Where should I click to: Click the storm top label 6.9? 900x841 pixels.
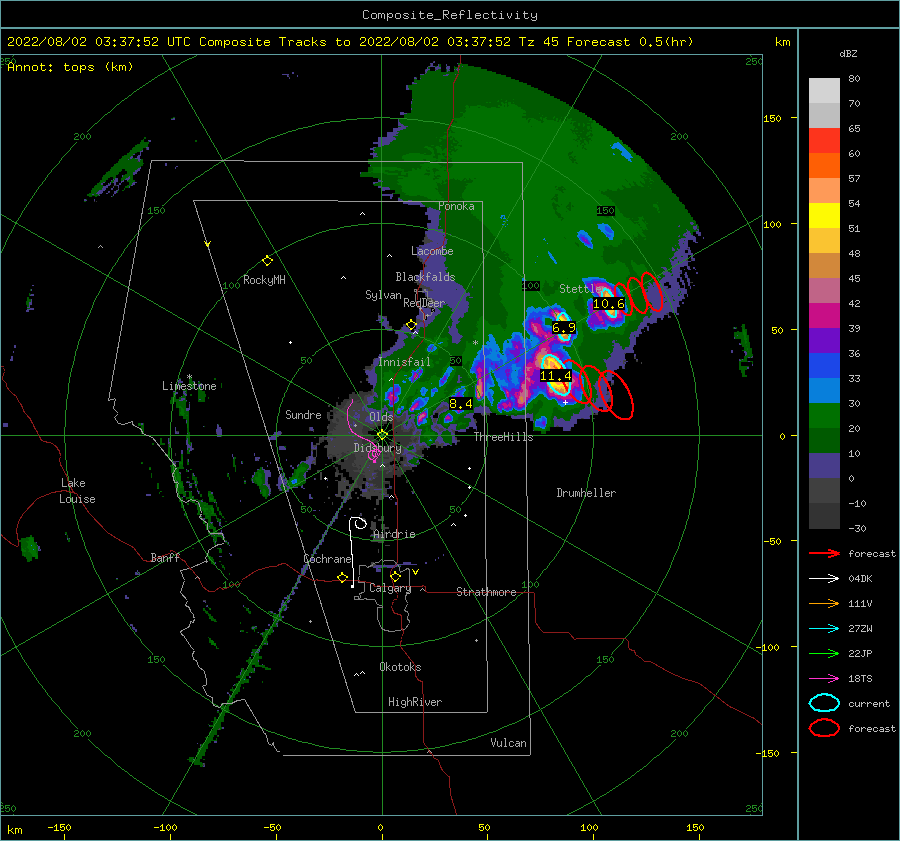click(564, 328)
